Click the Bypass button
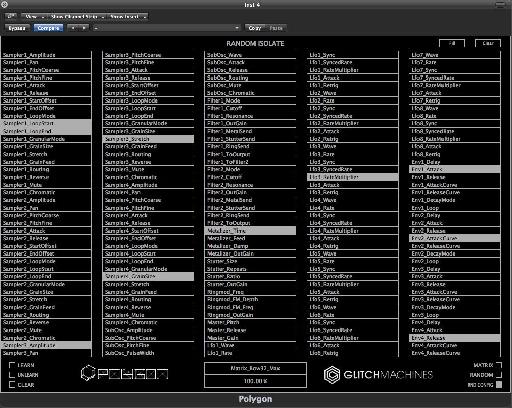The height and width of the screenshot is (408, 512). click(x=17, y=28)
